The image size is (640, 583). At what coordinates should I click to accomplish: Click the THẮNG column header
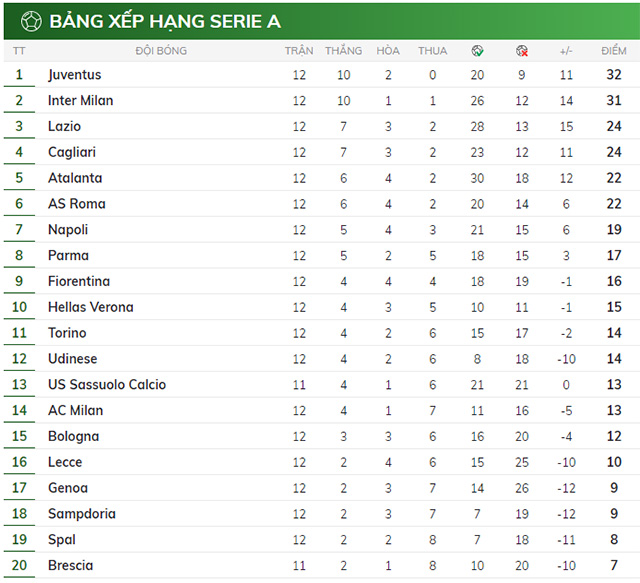coord(344,50)
